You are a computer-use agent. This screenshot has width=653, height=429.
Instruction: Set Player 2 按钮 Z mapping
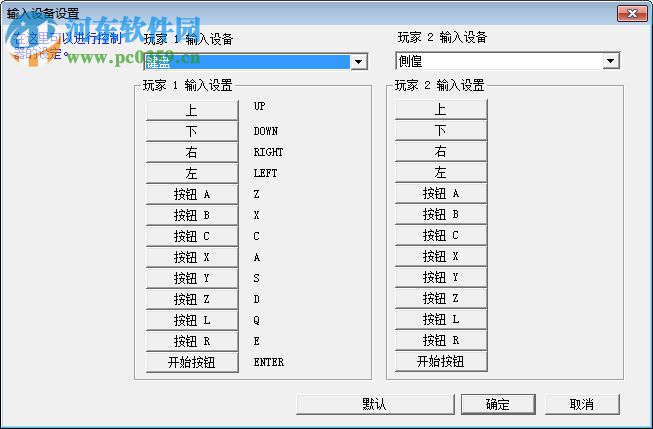pos(441,298)
